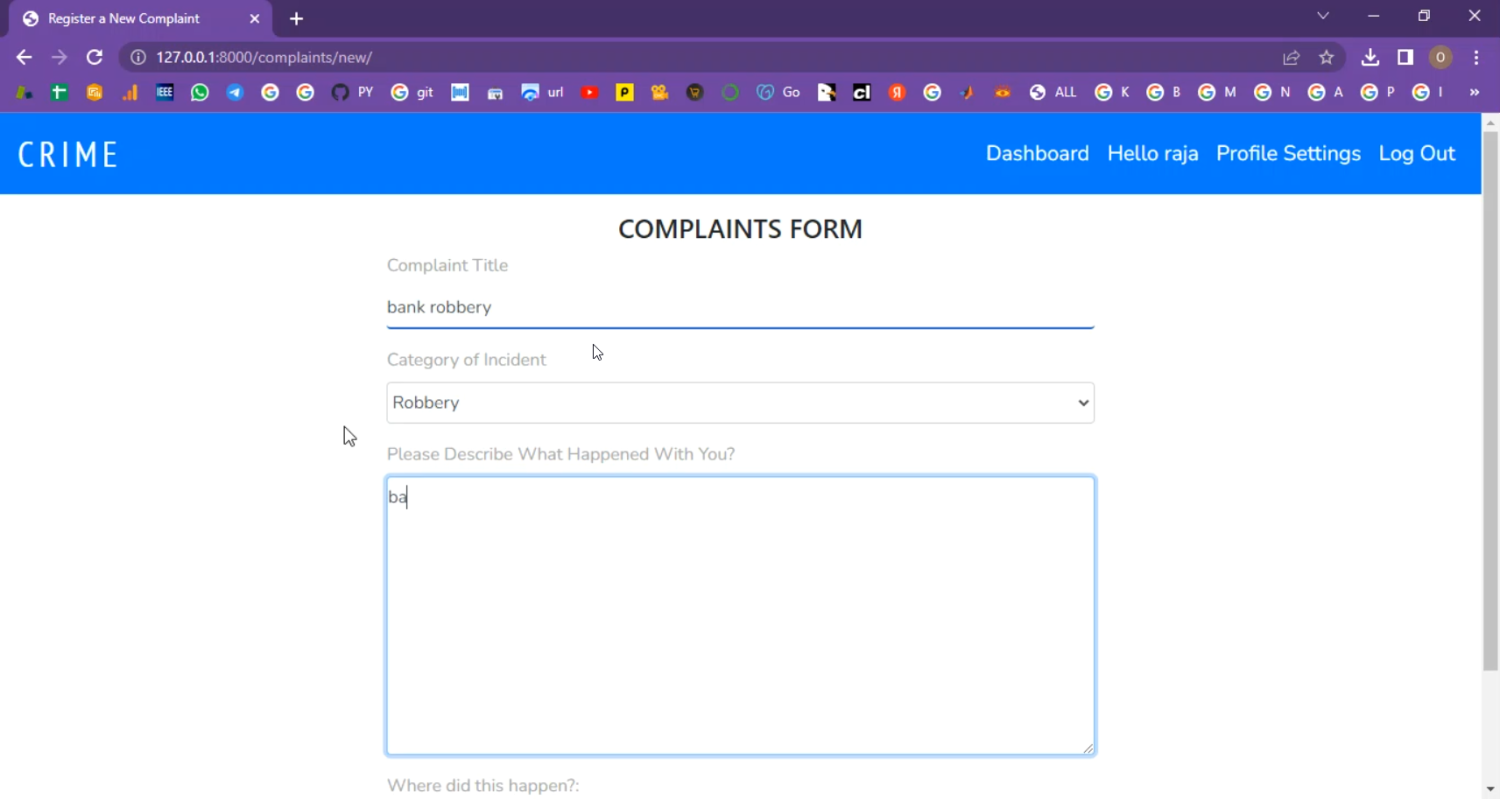Open the url bookmark
This screenshot has height=799, width=1500.
(x=543, y=92)
